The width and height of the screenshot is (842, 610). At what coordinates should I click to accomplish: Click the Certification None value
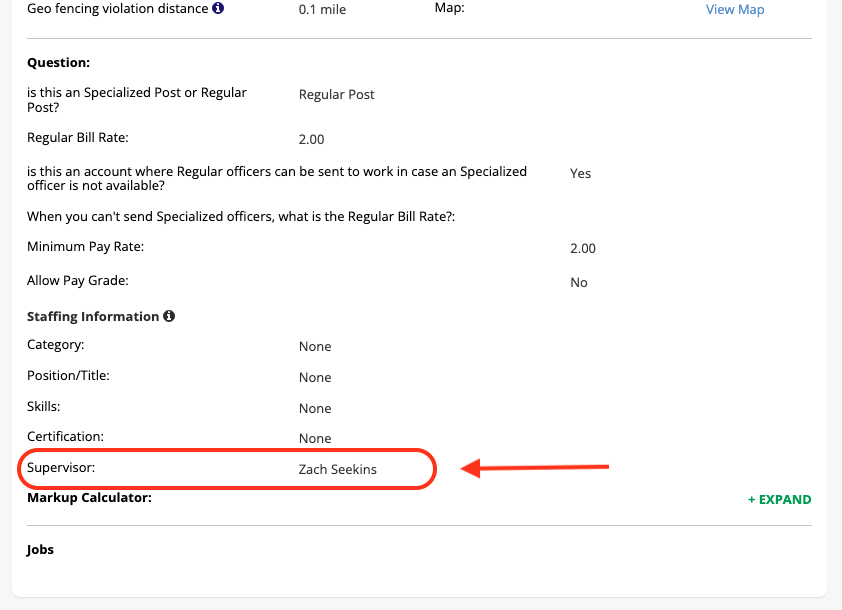pos(314,438)
